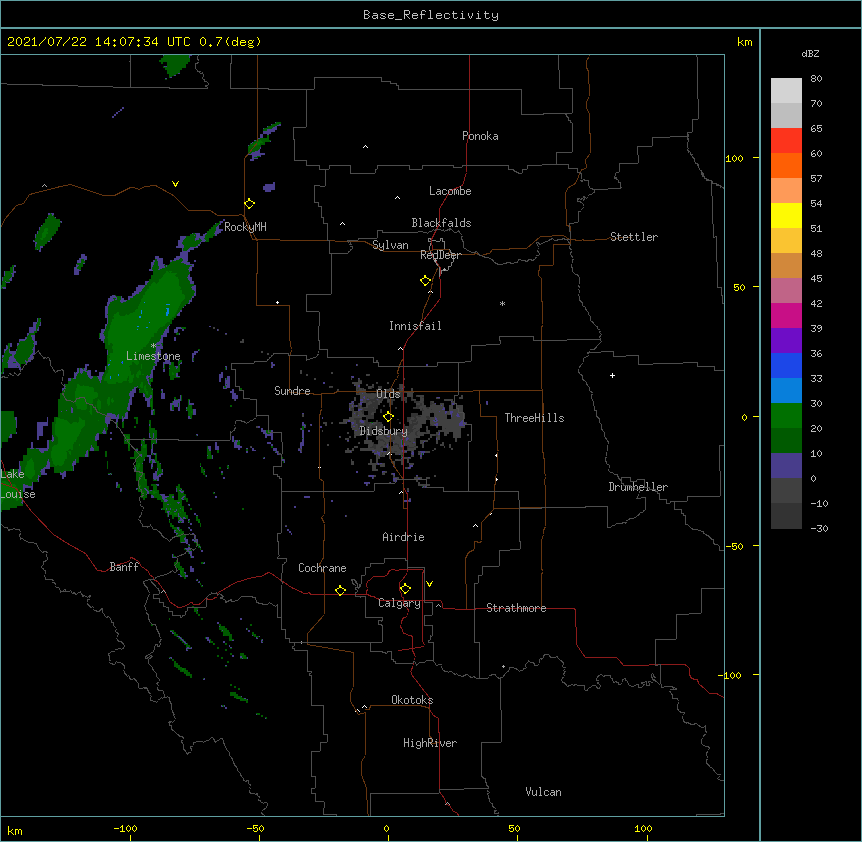Click the yellow marker north of RockyMH
Image resolution: width=862 pixels, height=842 pixels.
pyautogui.click(x=249, y=204)
